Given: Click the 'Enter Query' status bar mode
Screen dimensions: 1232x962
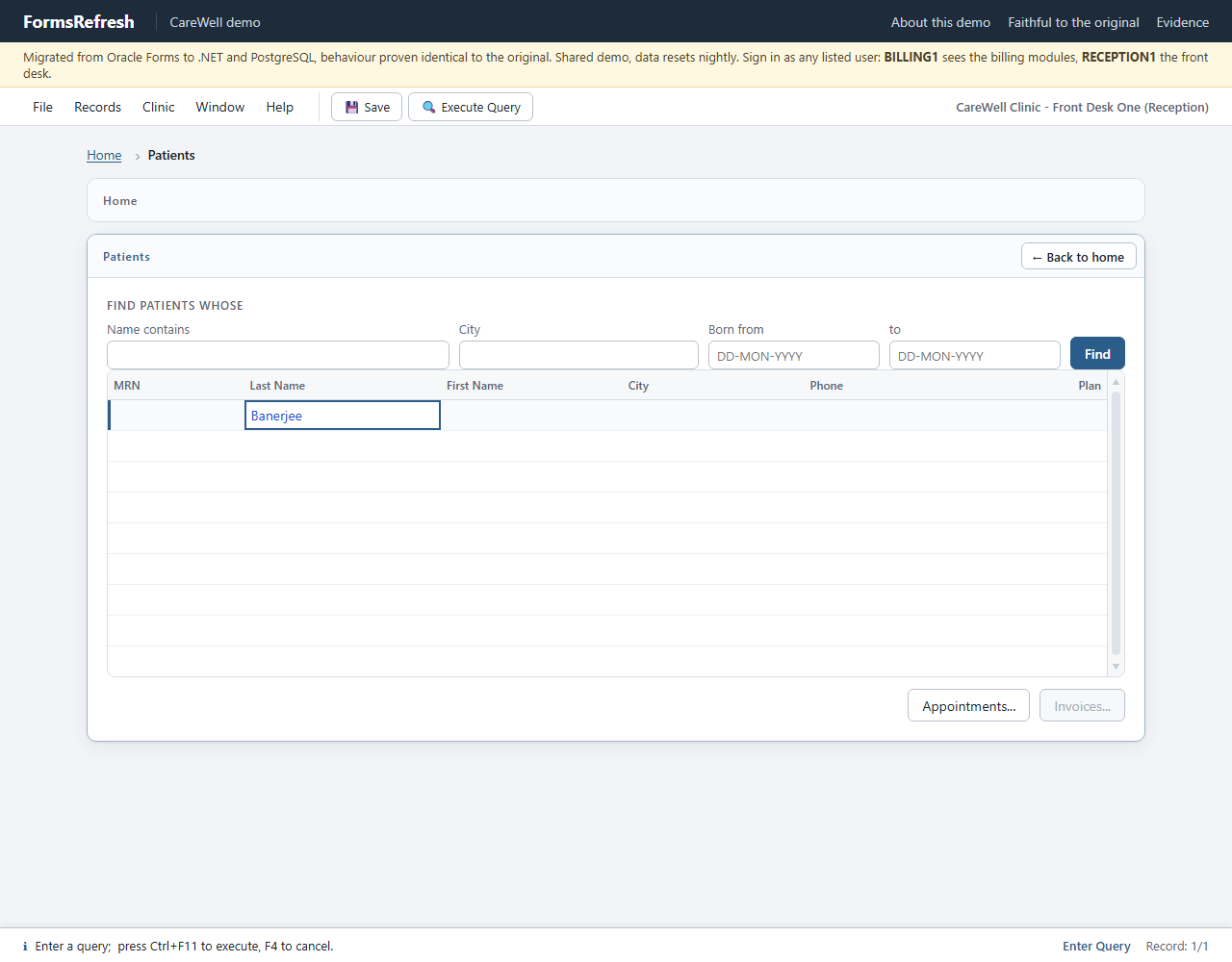Looking at the screenshot, I should 1096,947.
